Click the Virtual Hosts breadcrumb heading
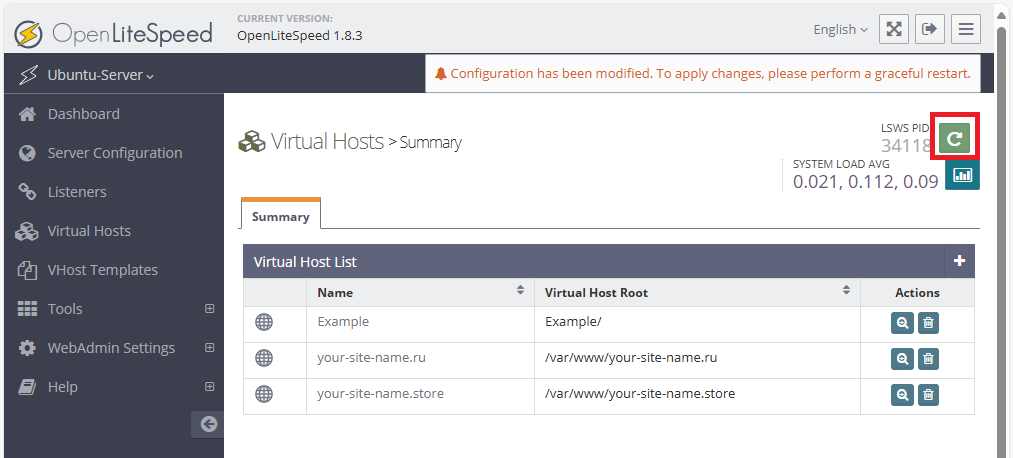 (x=327, y=141)
